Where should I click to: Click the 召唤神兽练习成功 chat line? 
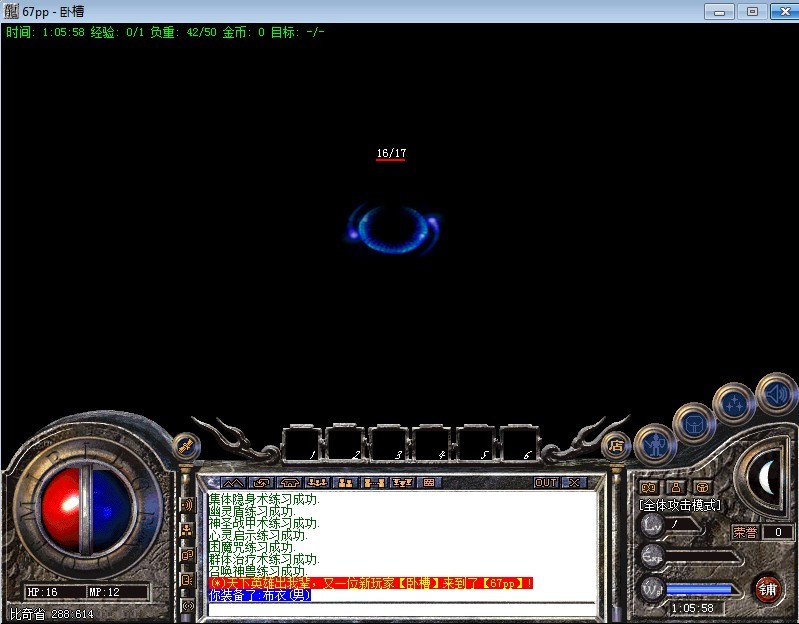pyautogui.click(x=258, y=571)
